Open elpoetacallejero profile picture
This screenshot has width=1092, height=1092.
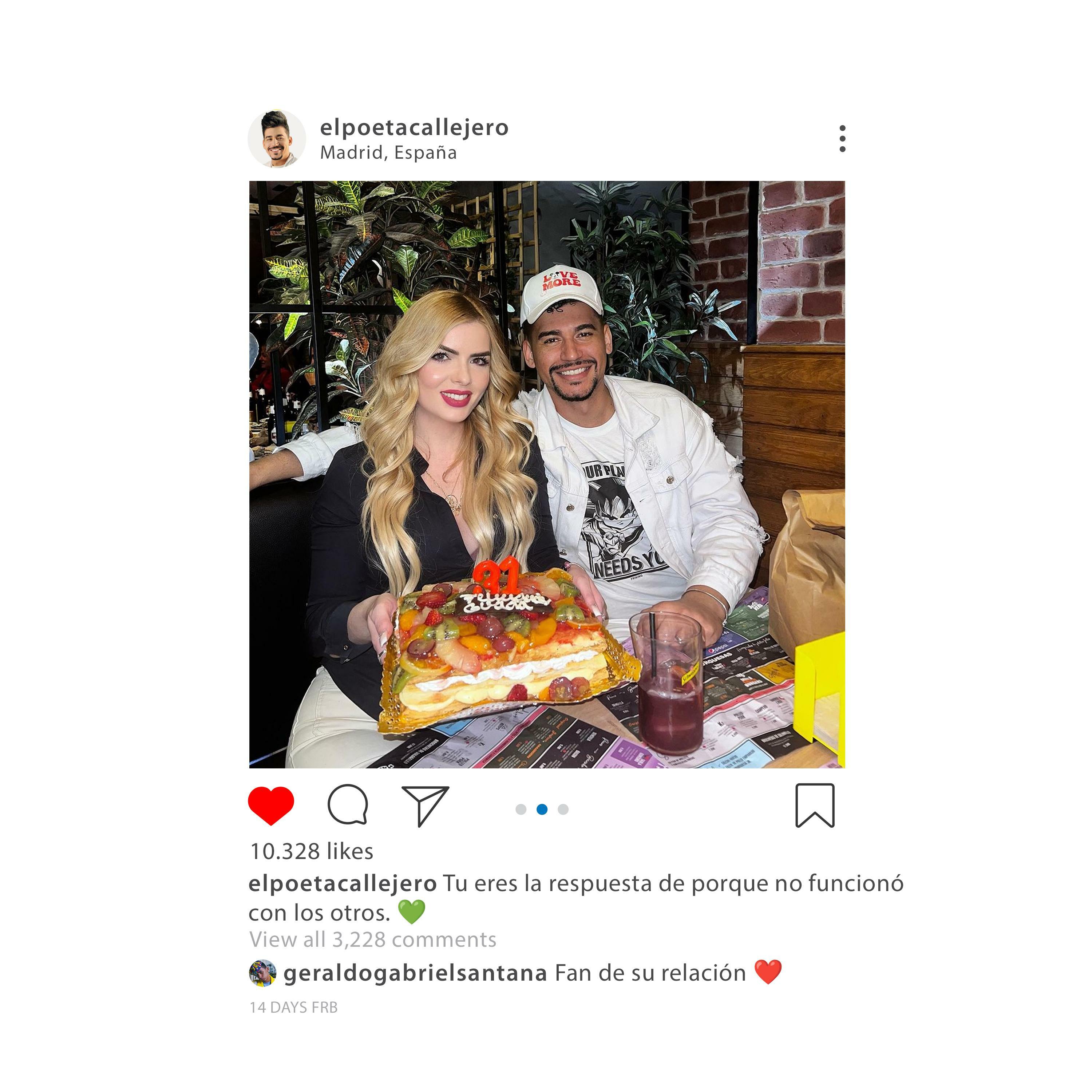[x=277, y=139]
